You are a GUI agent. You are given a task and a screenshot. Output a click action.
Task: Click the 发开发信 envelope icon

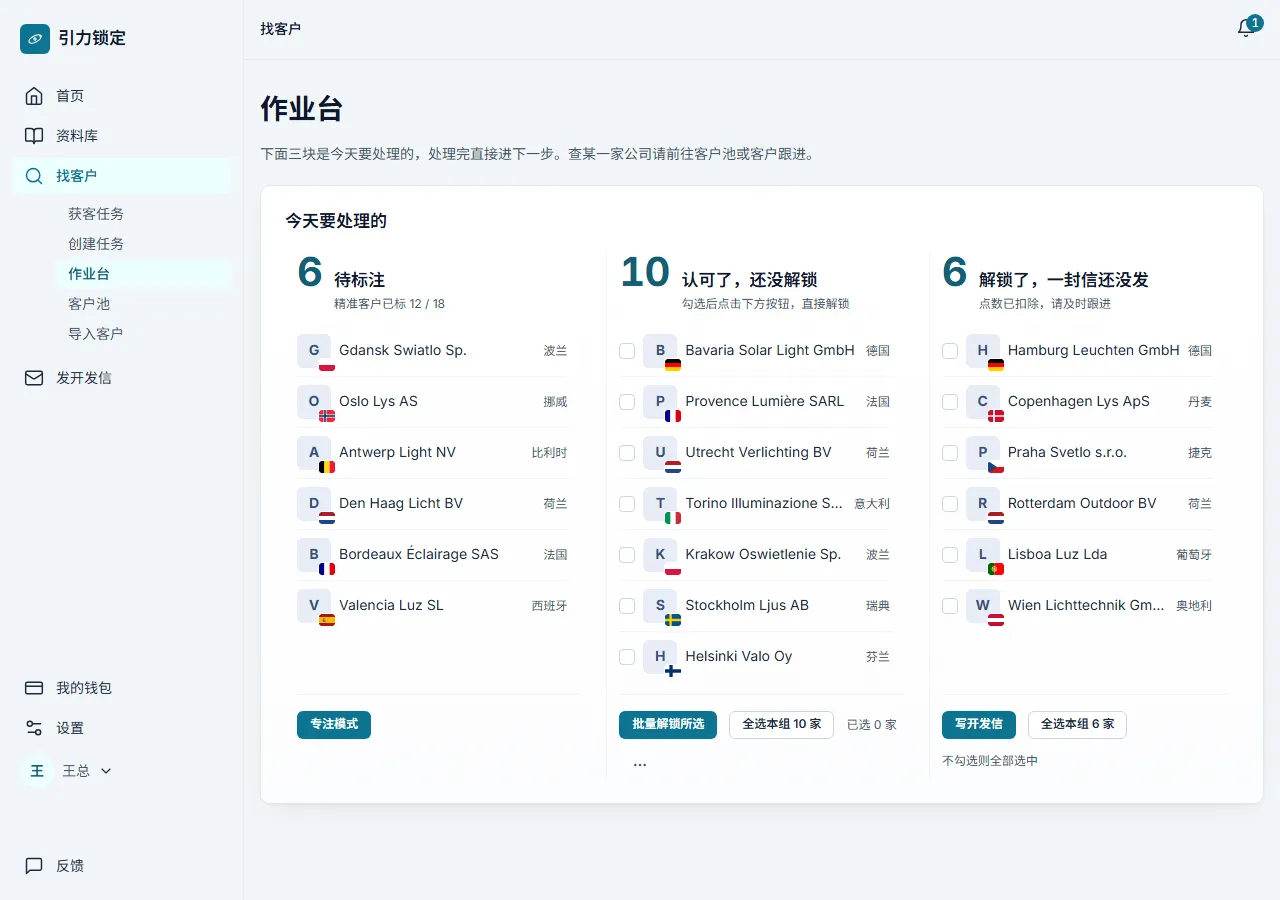click(34, 378)
